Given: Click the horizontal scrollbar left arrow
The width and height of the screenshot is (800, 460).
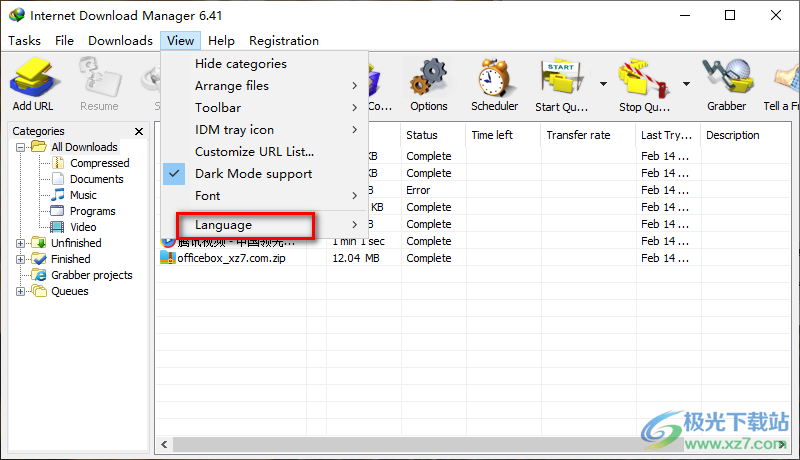Looking at the screenshot, I should coord(164,444).
